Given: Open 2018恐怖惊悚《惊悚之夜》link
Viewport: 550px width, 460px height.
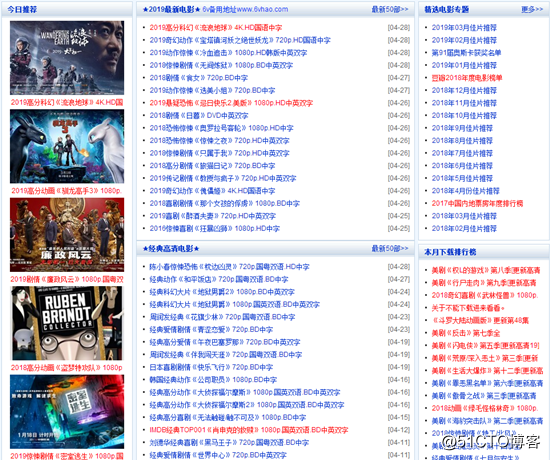Looking at the screenshot, I should [219, 141].
